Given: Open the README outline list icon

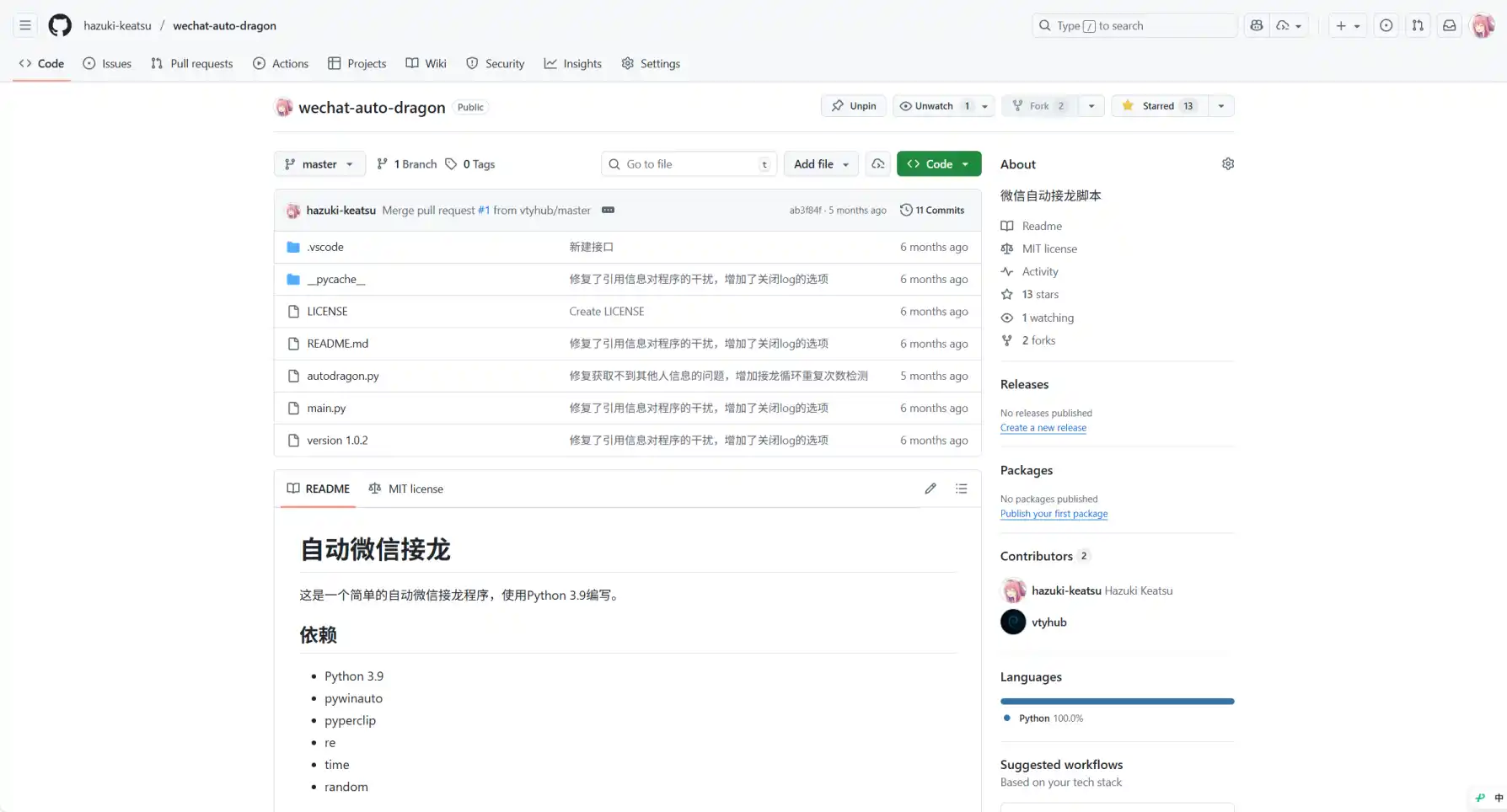Looking at the screenshot, I should [961, 489].
